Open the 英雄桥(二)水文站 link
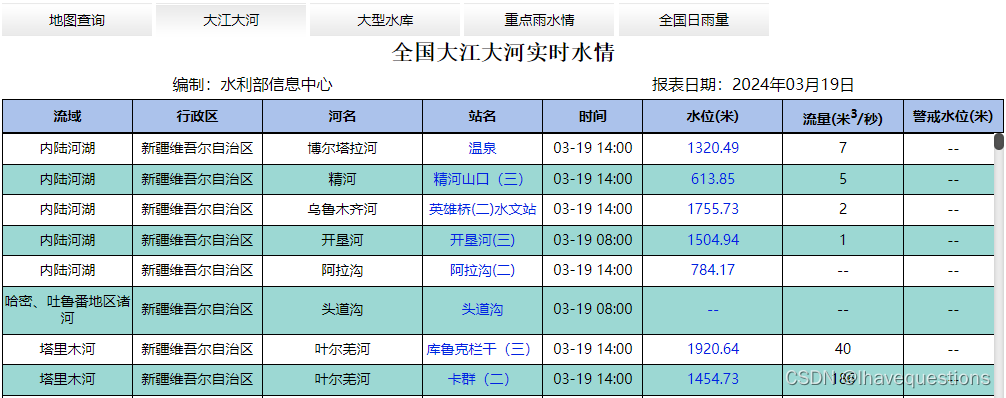 click(x=482, y=209)
